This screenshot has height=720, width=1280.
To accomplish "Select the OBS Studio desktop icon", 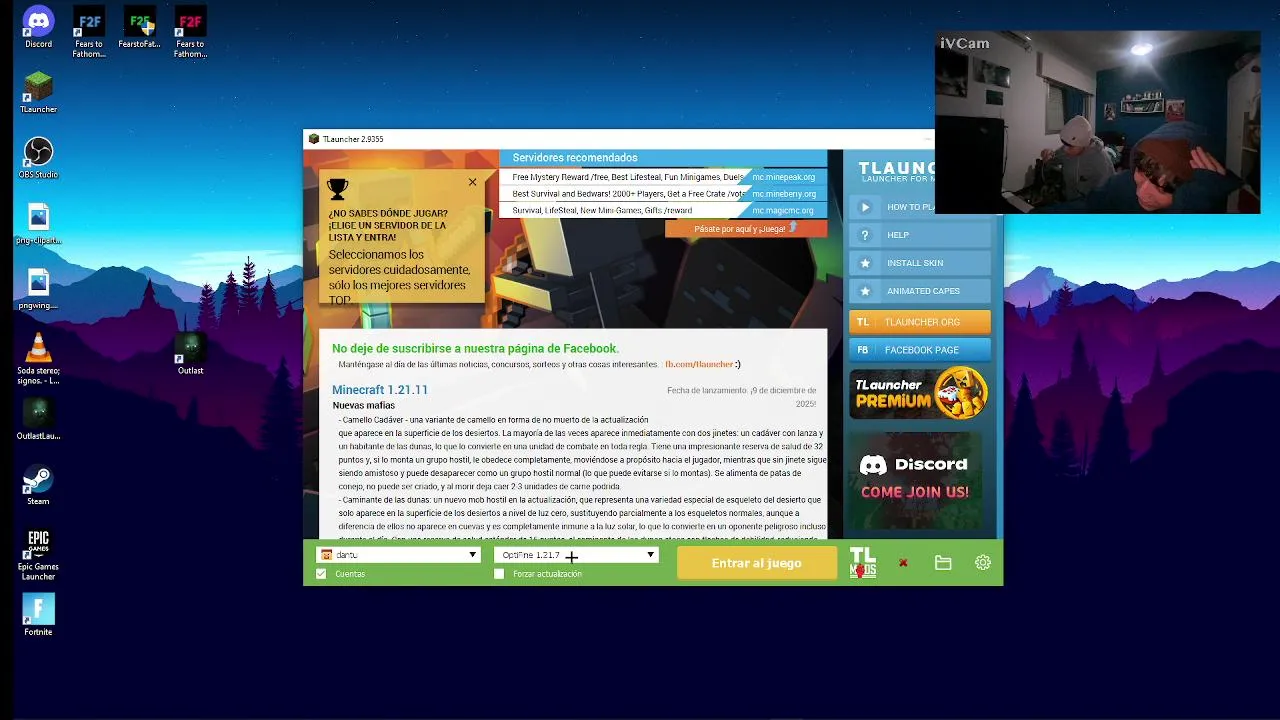I will [x=38, y=158].
